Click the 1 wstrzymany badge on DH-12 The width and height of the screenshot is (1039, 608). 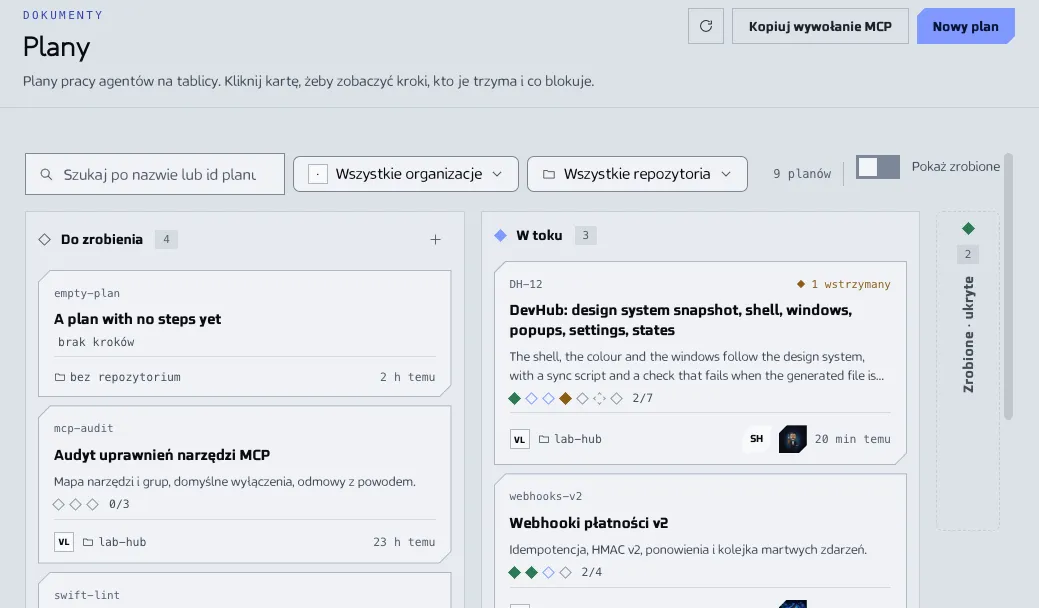click(844, 284)
